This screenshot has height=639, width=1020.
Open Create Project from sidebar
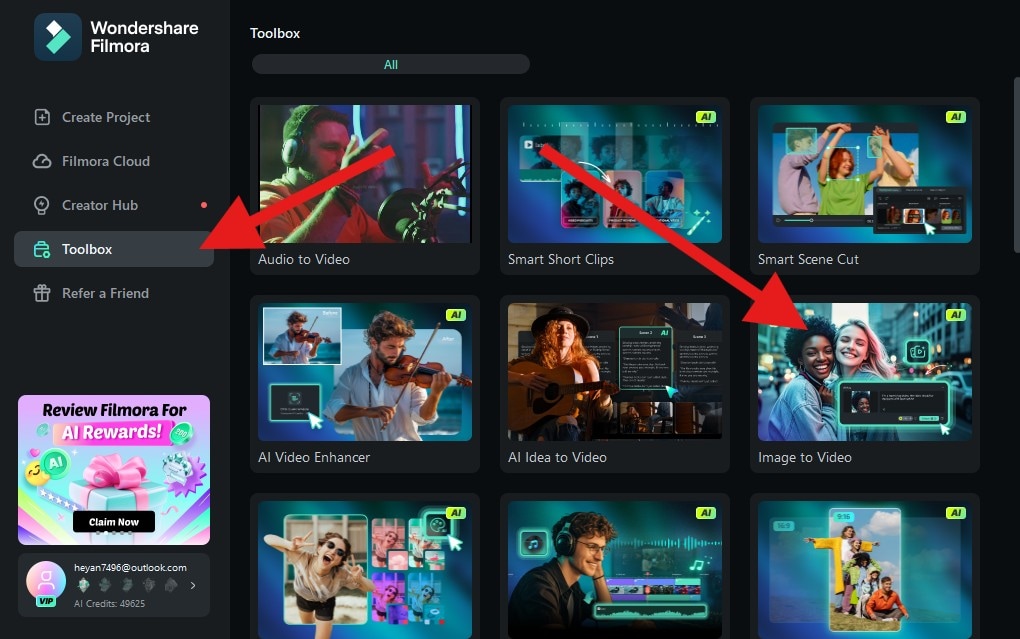click(x=114, y=117)
